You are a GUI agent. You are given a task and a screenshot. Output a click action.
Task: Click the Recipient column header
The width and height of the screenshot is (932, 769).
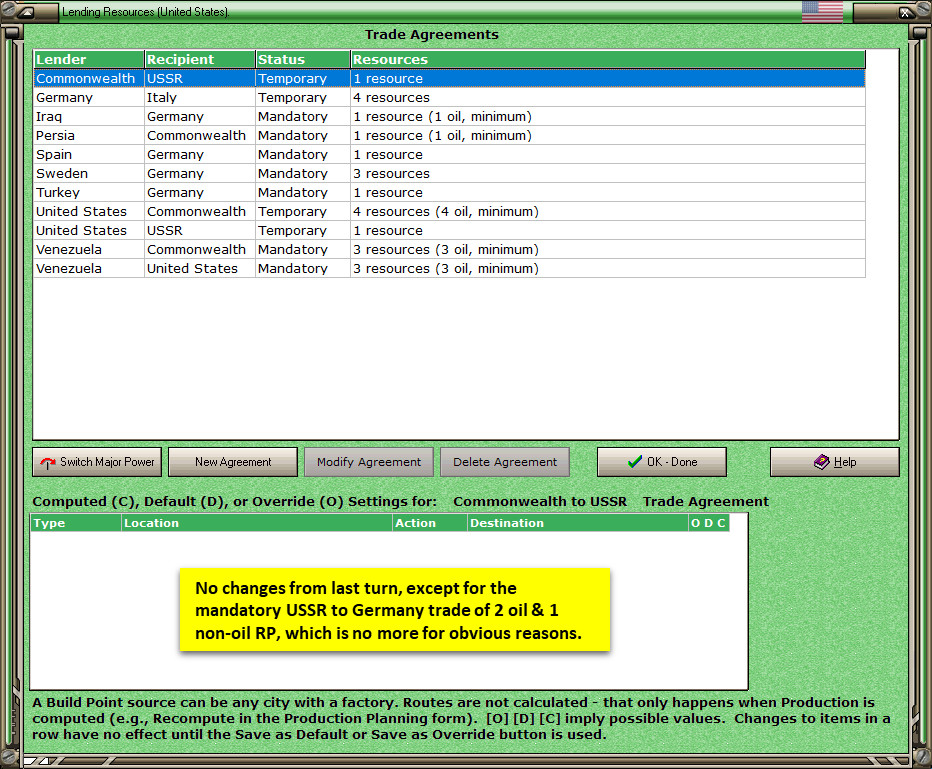pyautogui.click(x=200, y=59)
